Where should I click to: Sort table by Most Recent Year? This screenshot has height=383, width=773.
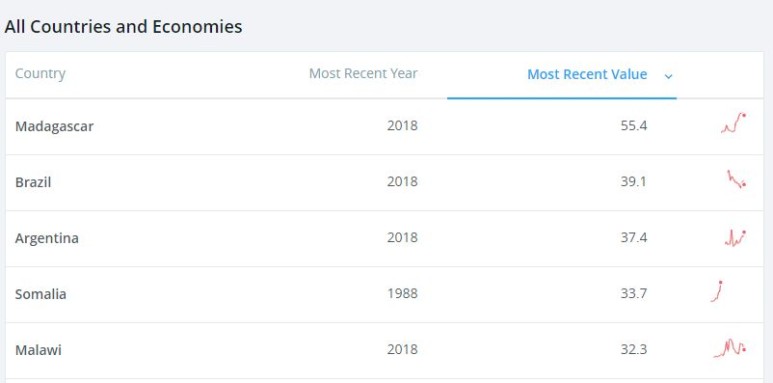[x=363, y=73]
